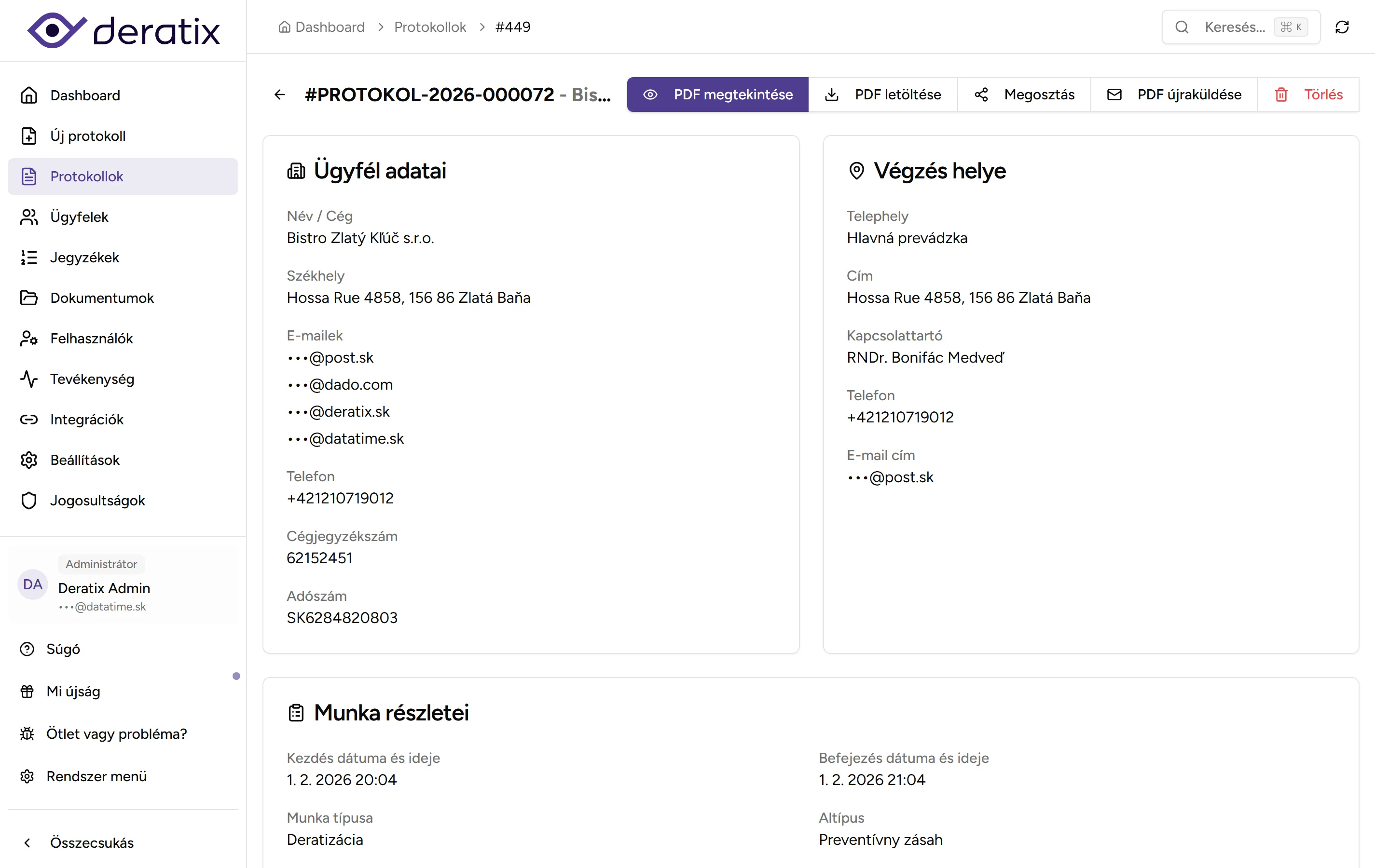Open Új protokoll from sidebar
Image resolution: width=1375 pixels, height=868 pixels.
87,136
